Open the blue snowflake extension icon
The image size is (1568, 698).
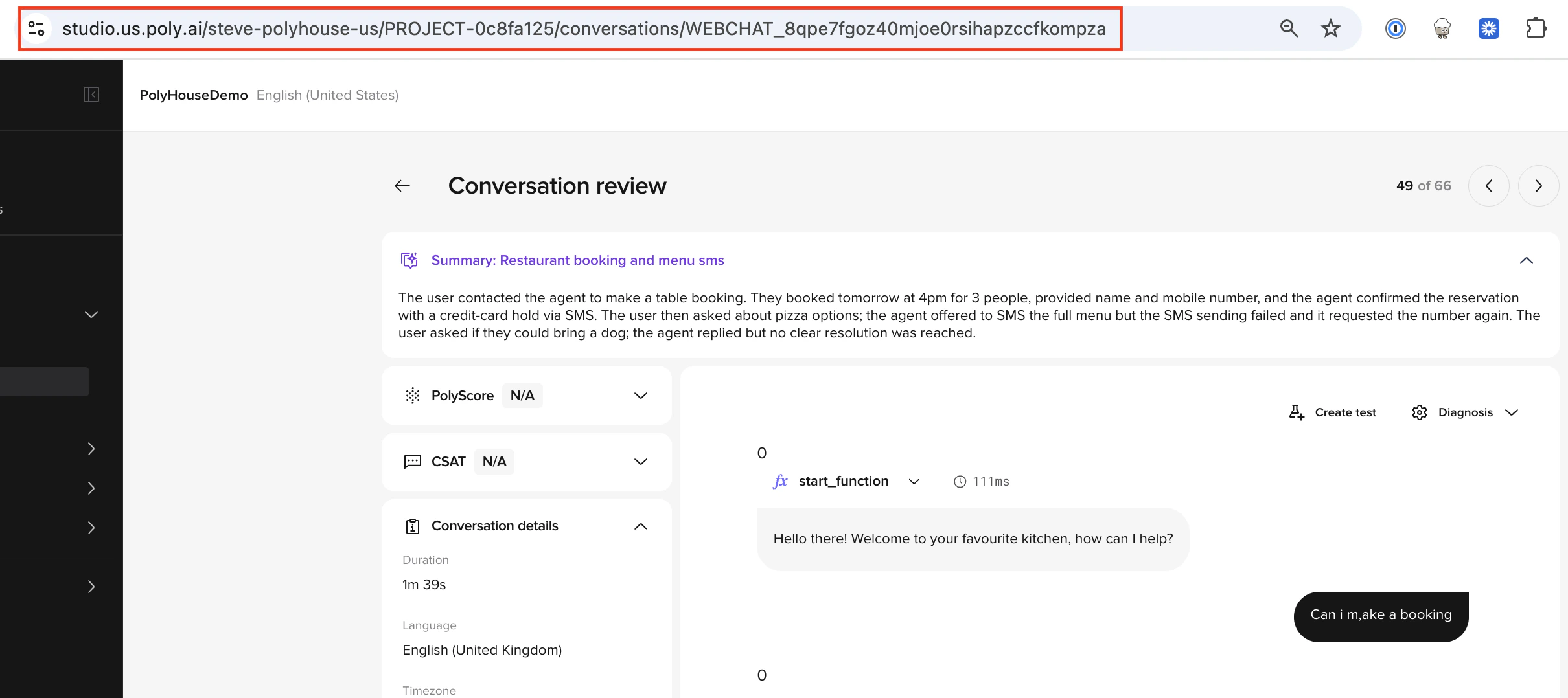(1488, 28)
